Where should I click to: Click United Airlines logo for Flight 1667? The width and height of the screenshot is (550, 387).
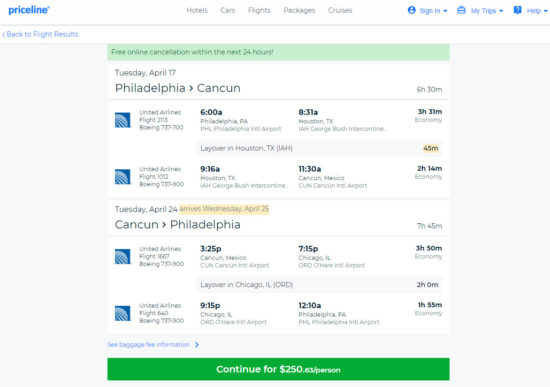pos(123,256)
